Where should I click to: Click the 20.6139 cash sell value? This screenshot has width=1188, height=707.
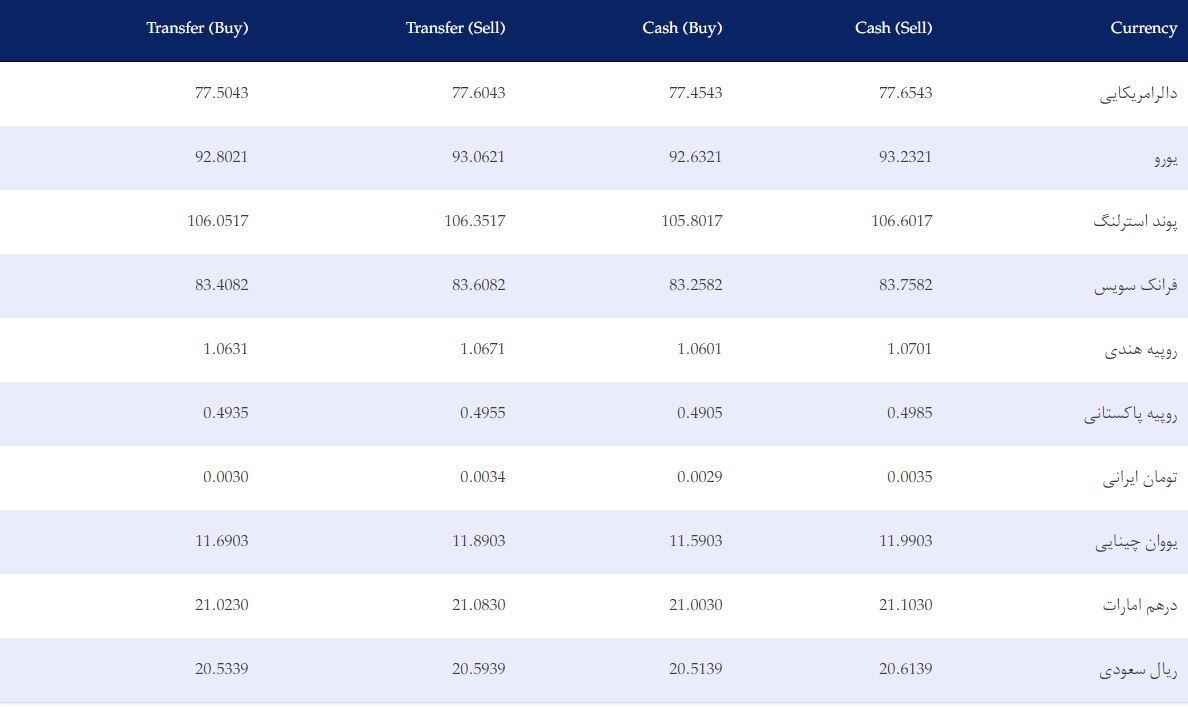click(x=905, y=668)
